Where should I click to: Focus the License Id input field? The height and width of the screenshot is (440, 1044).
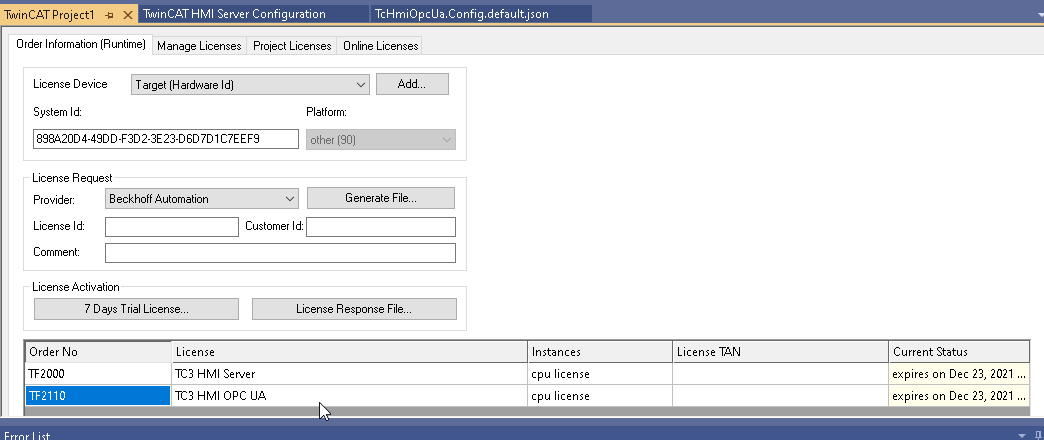click(x=172, y=226)
